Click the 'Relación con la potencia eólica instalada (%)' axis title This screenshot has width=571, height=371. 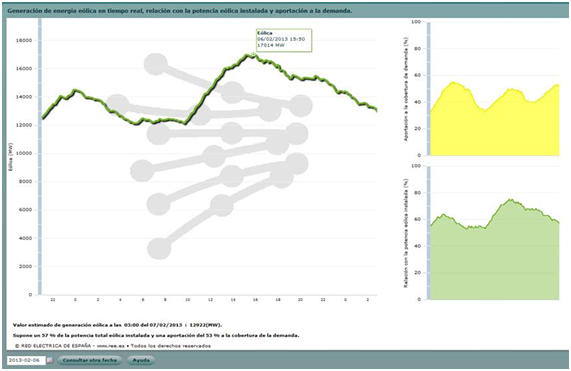coord(406,233)
